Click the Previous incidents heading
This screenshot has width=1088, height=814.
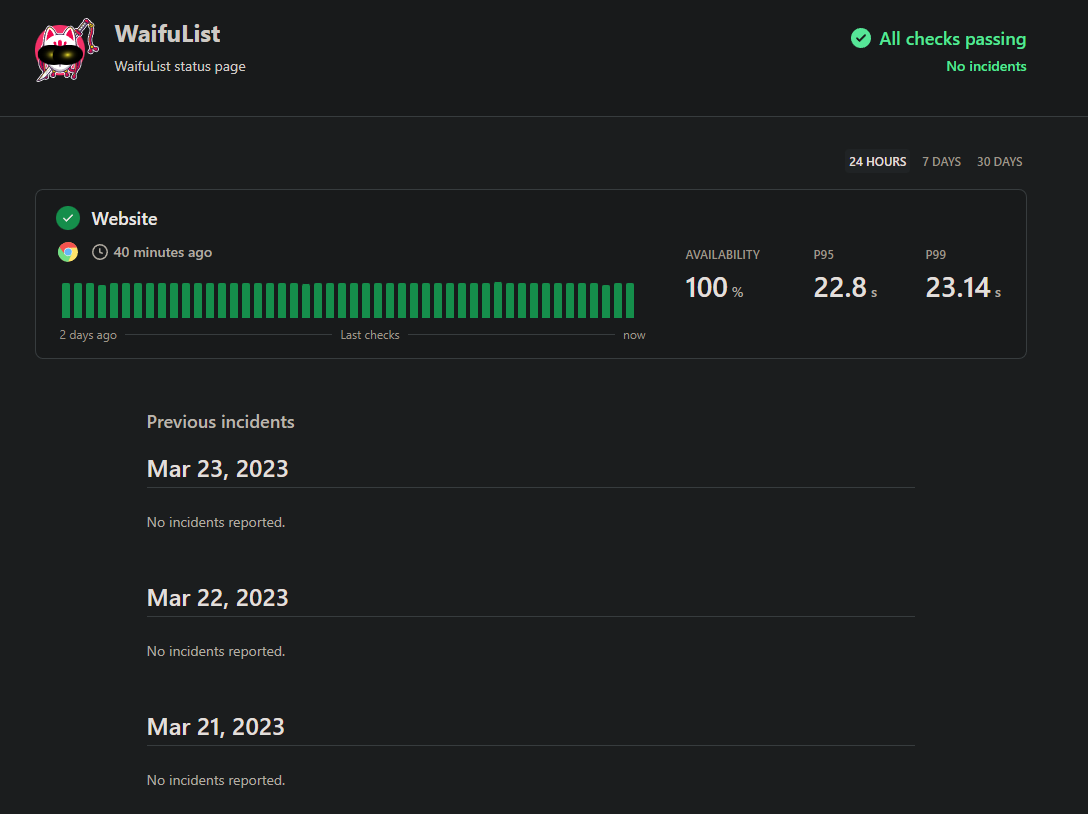click(x=220, y=422)
